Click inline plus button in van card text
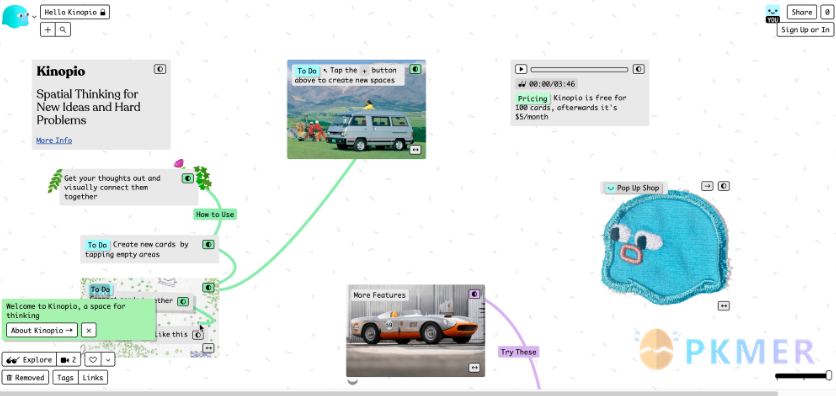 364,70
